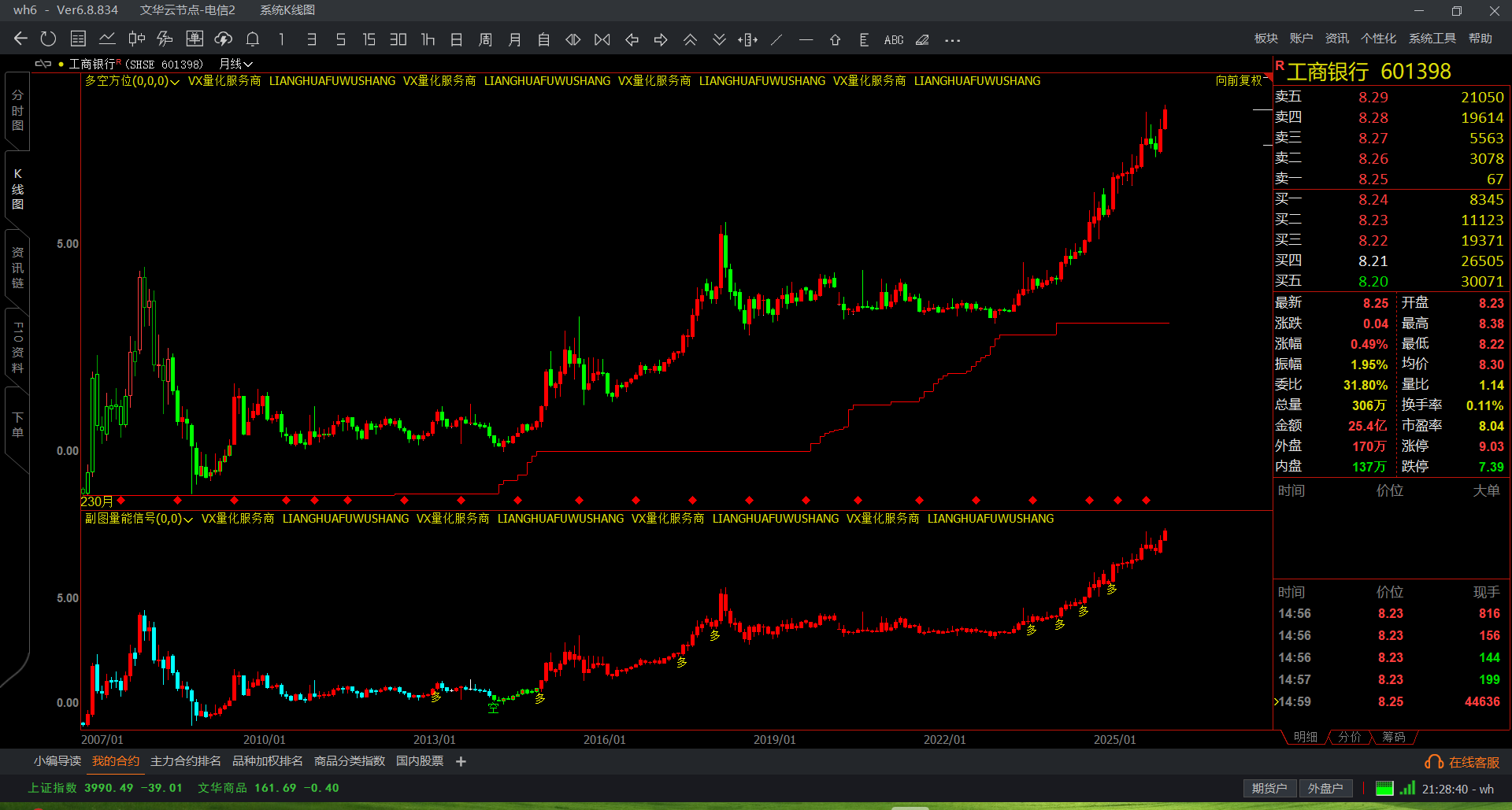Click the hollow right arrow toolbar icon
The image size is (1512, 810).
coord(661,39)
